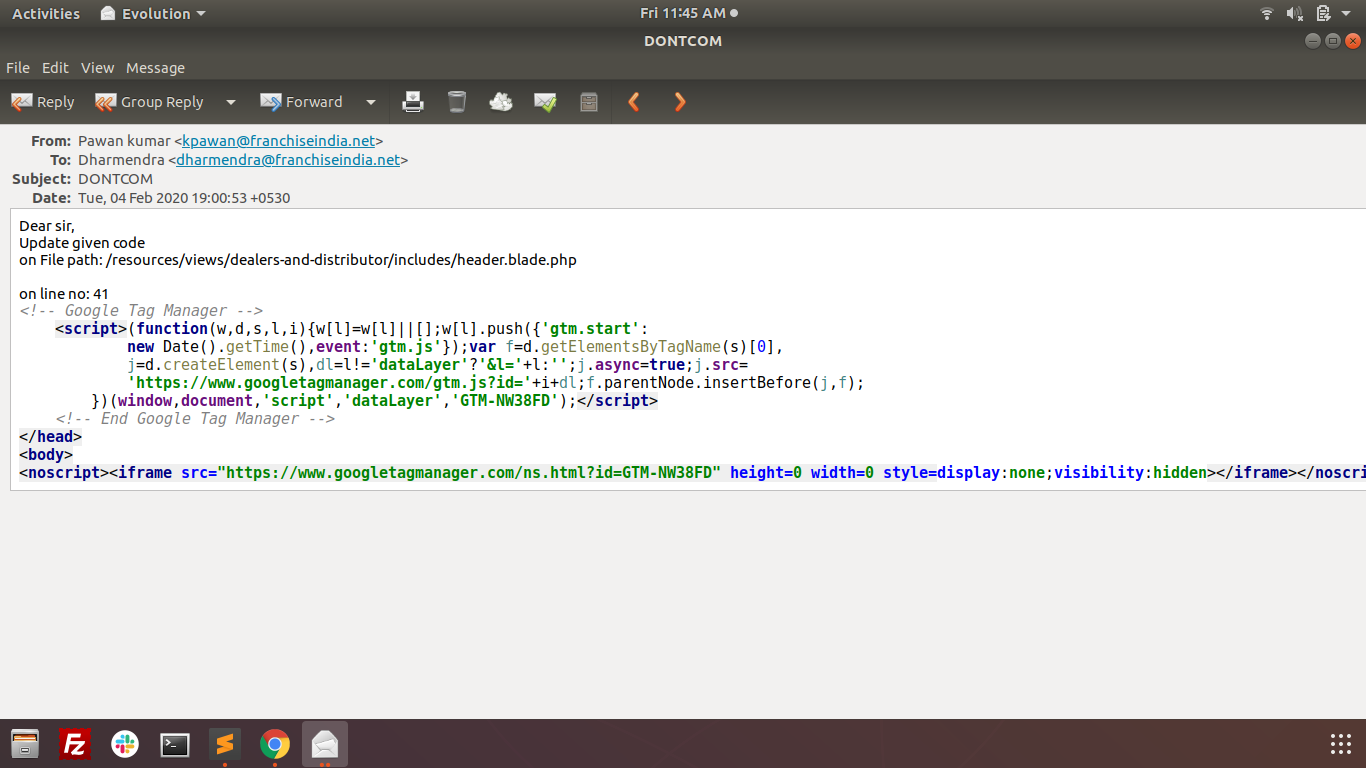Mark the message as not junk
This screenshot has height=768, width=1366.
click(545, 102)
